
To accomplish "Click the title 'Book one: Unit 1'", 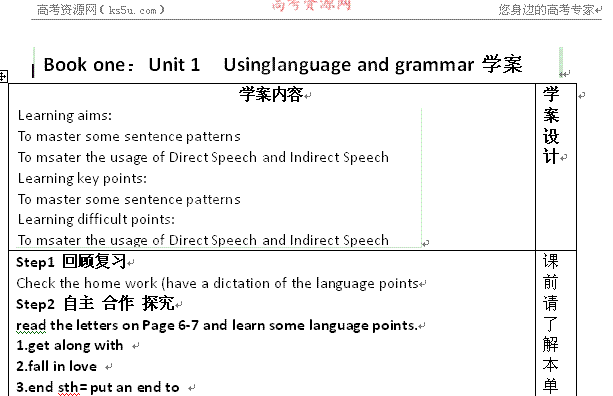I will [x=122, y=65].
